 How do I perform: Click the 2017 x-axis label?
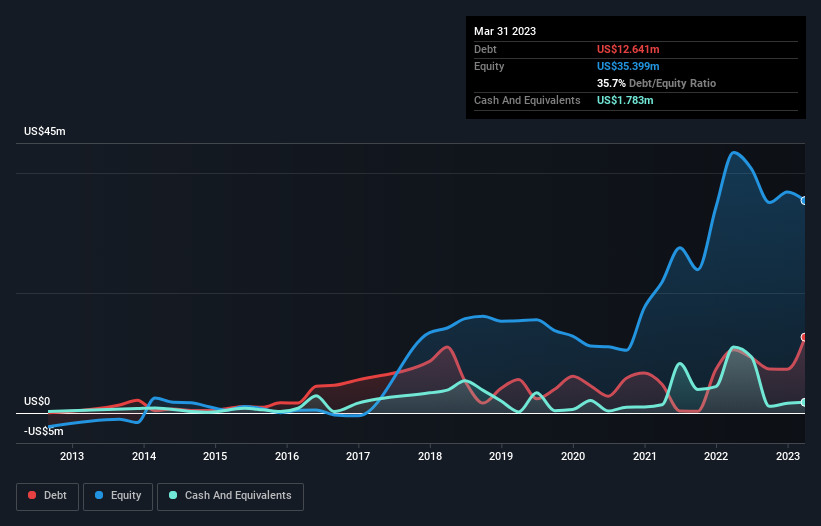tap(358, 456)
